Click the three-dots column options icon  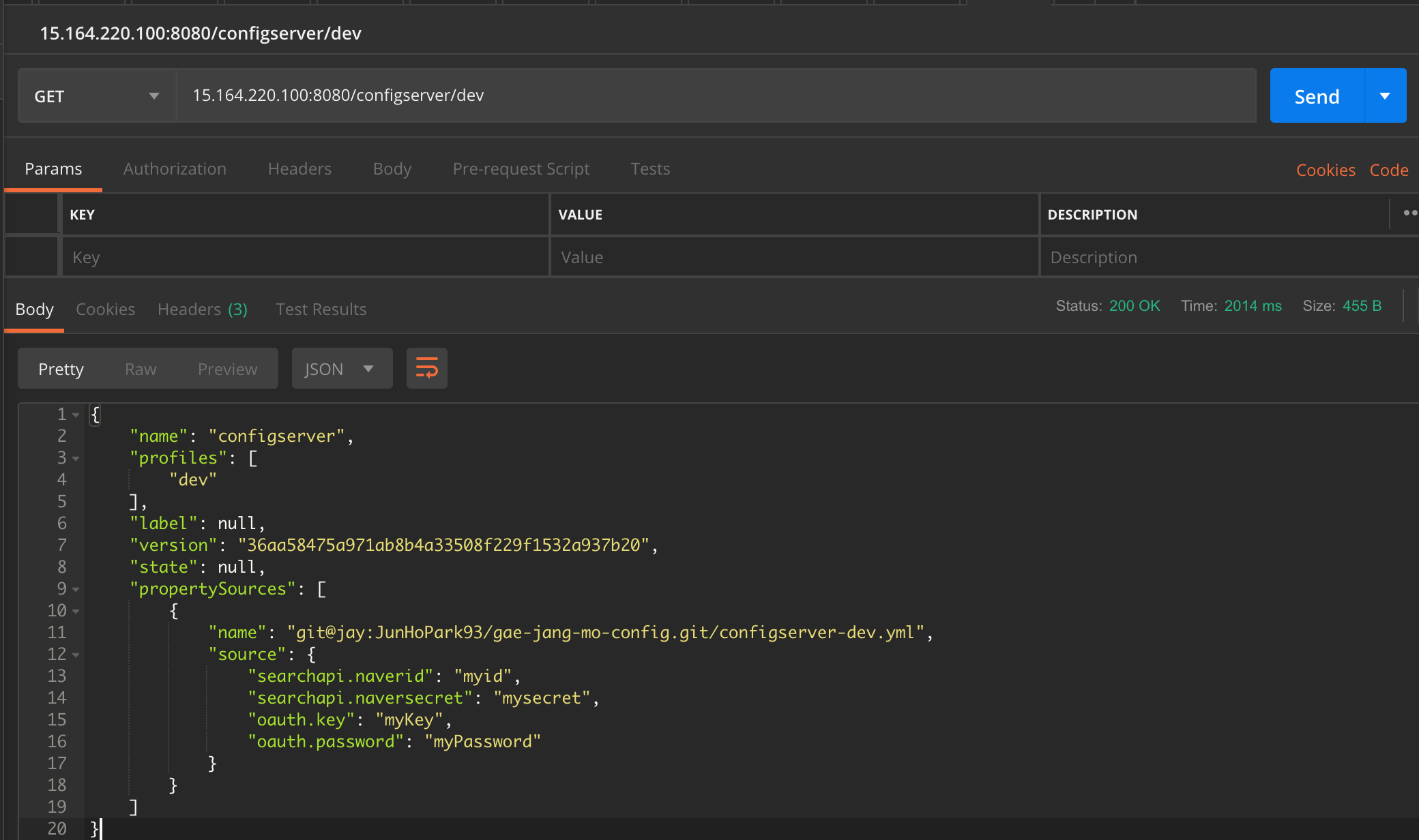(1409, 213)
